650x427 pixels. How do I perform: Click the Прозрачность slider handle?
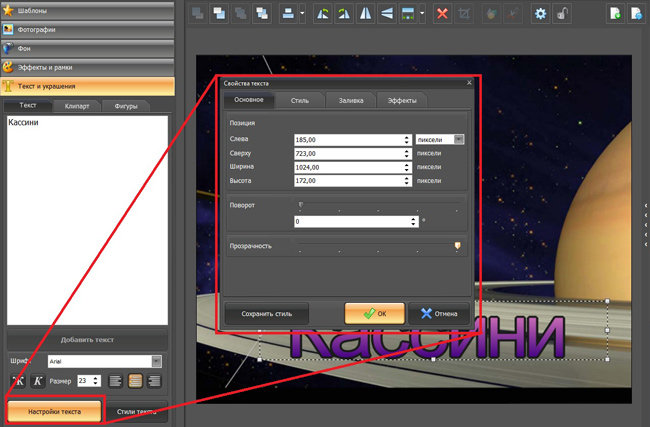[458, 246]
